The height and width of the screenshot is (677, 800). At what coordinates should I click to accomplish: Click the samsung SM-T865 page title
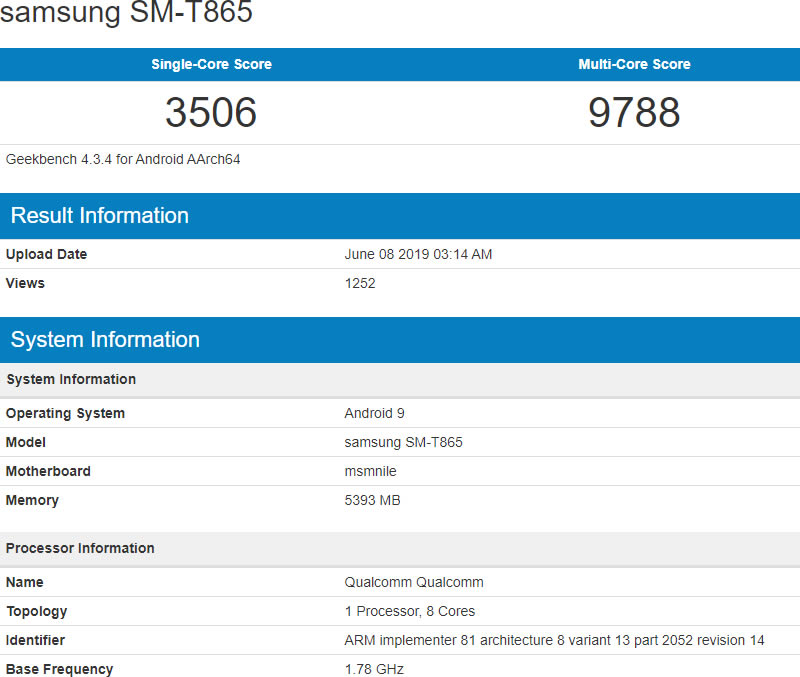[x=126, y=14]
